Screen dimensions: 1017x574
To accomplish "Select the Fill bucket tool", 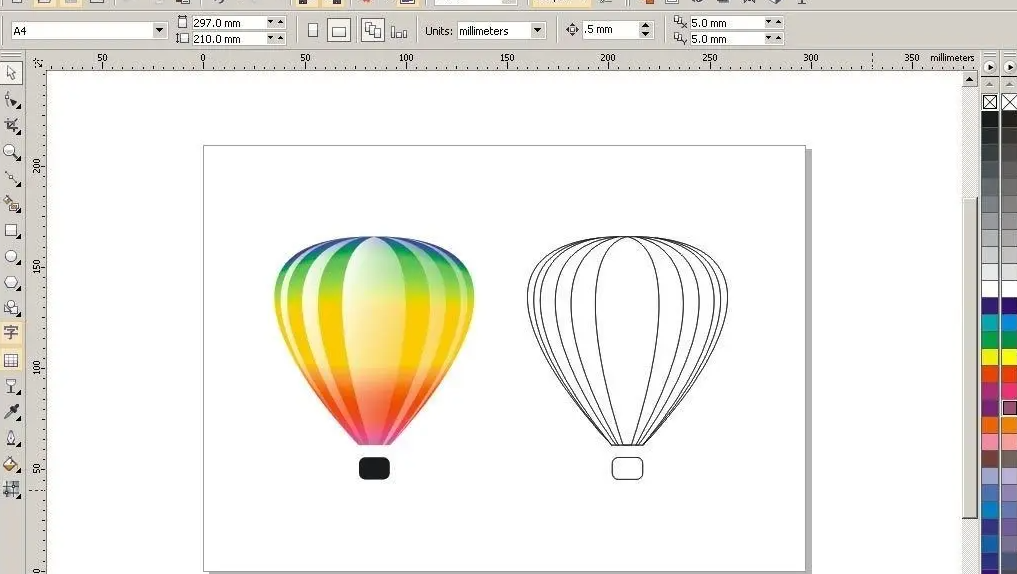I will 11,464.
